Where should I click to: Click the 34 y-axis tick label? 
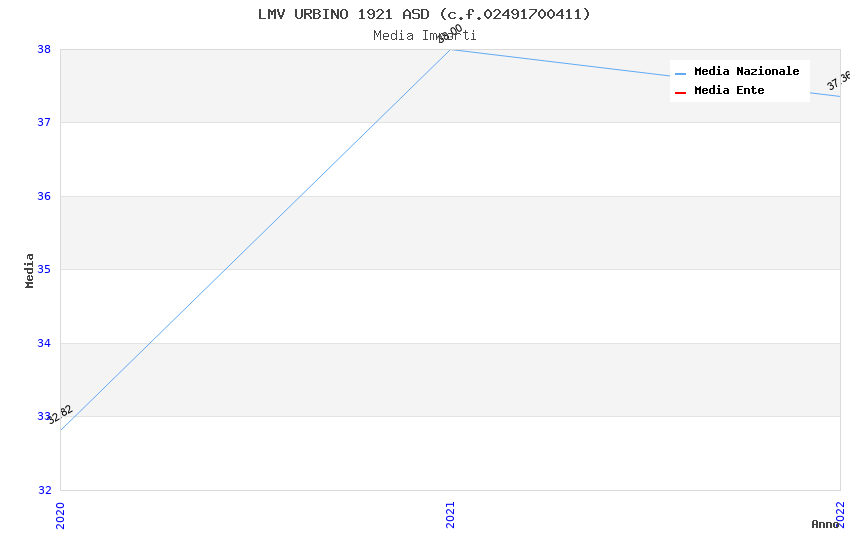pyautogui.click(x=44, y=343)
